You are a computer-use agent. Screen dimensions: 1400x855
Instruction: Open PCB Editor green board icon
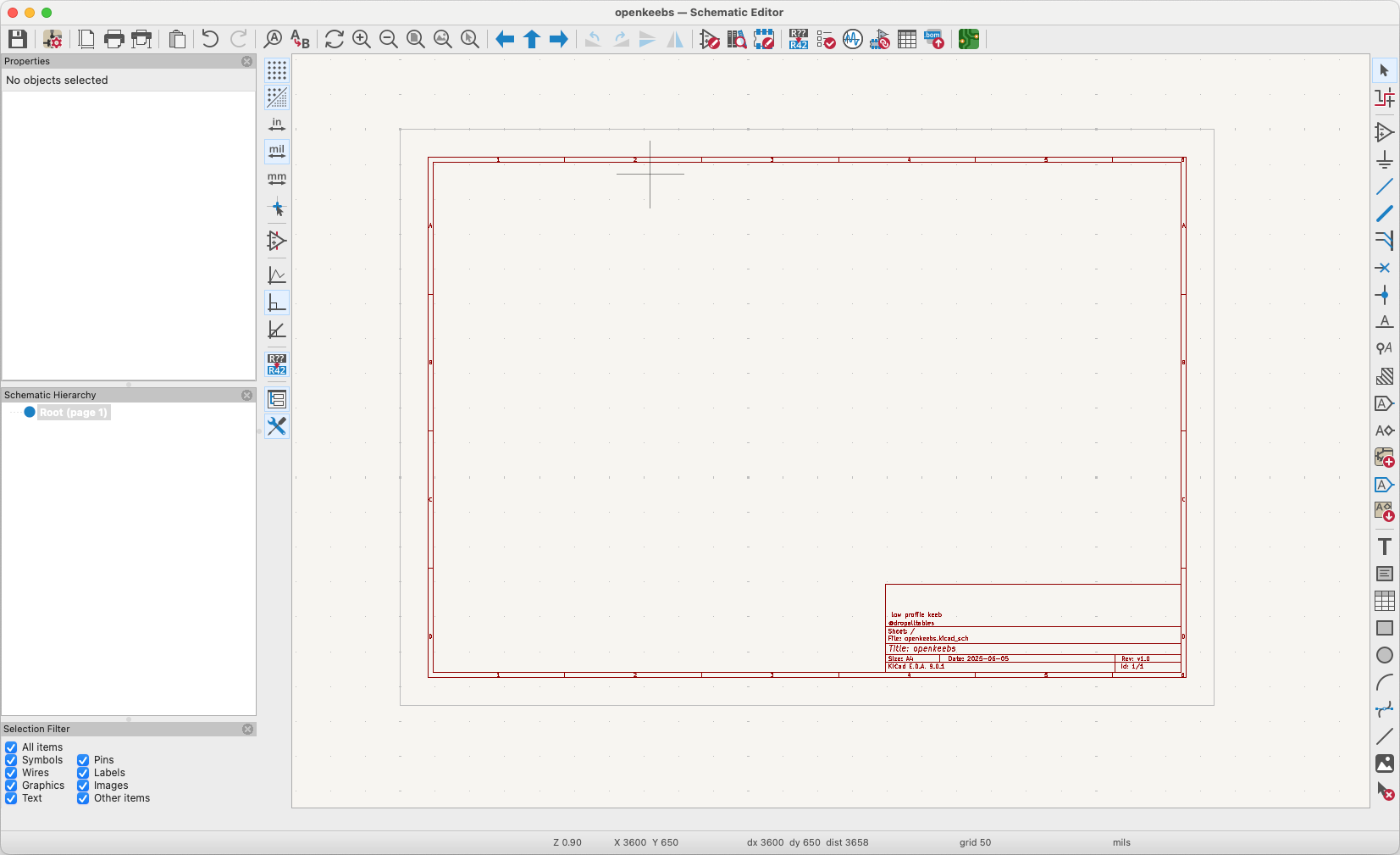[x=969, y=39]
